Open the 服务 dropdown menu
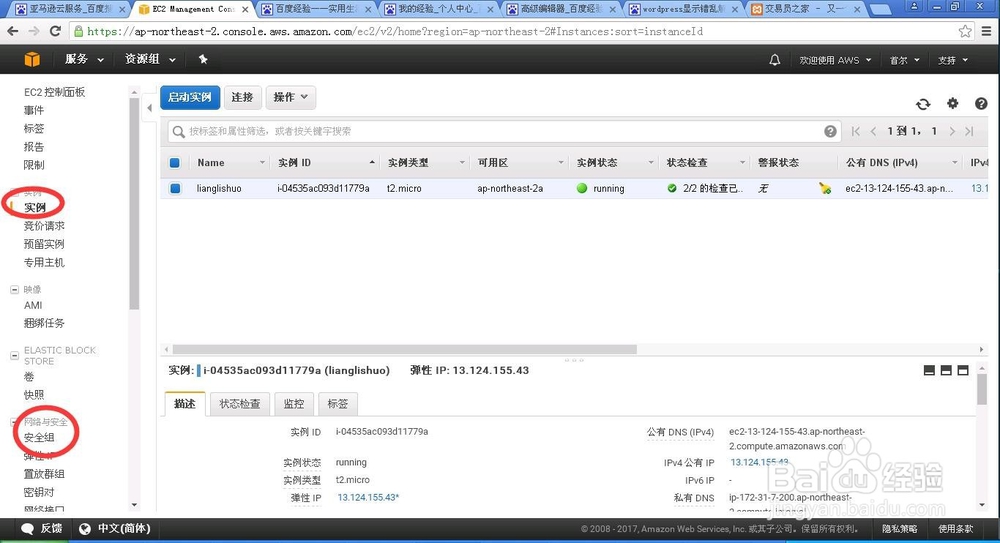Screen dimensions: 1000x543 click(84, 59)
